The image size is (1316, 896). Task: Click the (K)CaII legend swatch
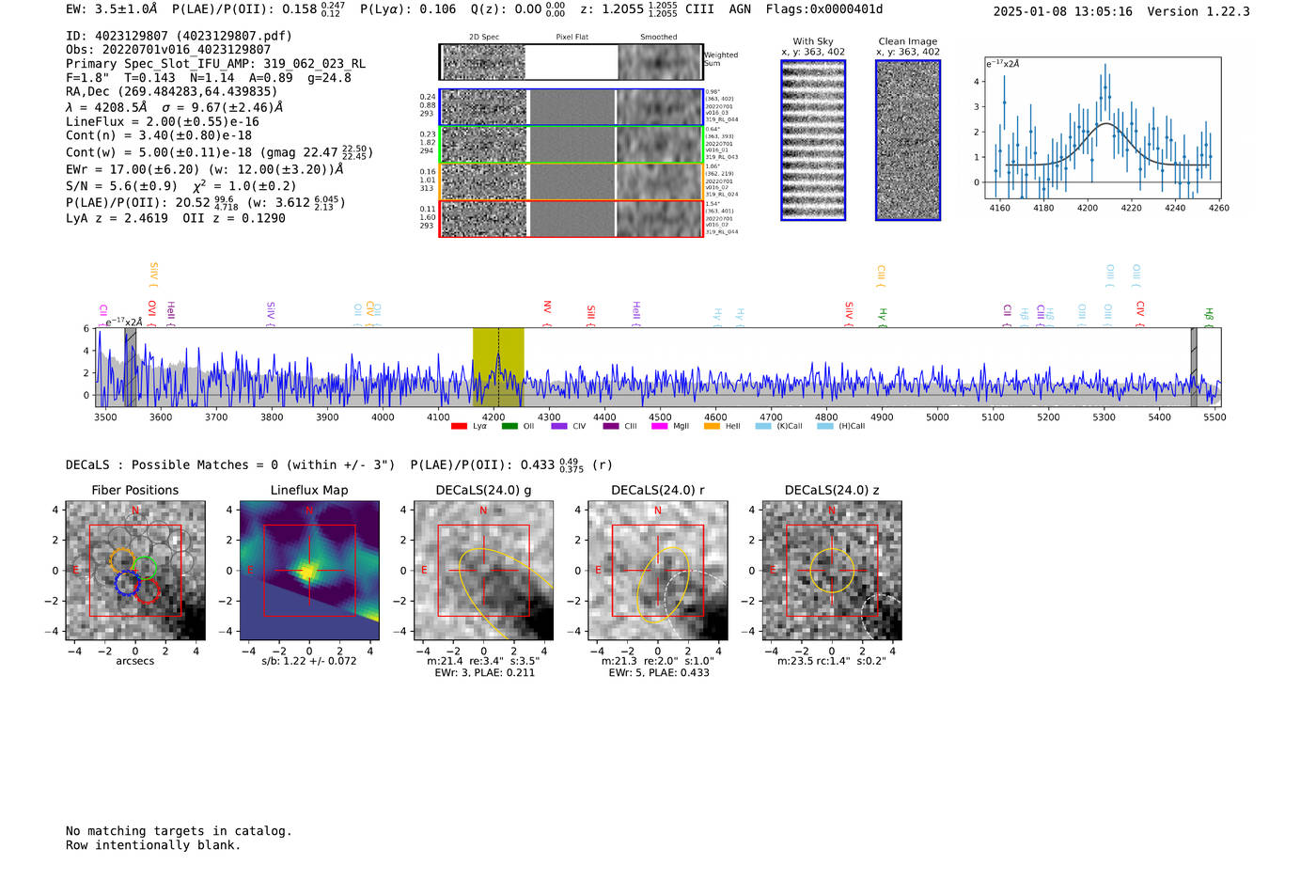pos(763,426)
